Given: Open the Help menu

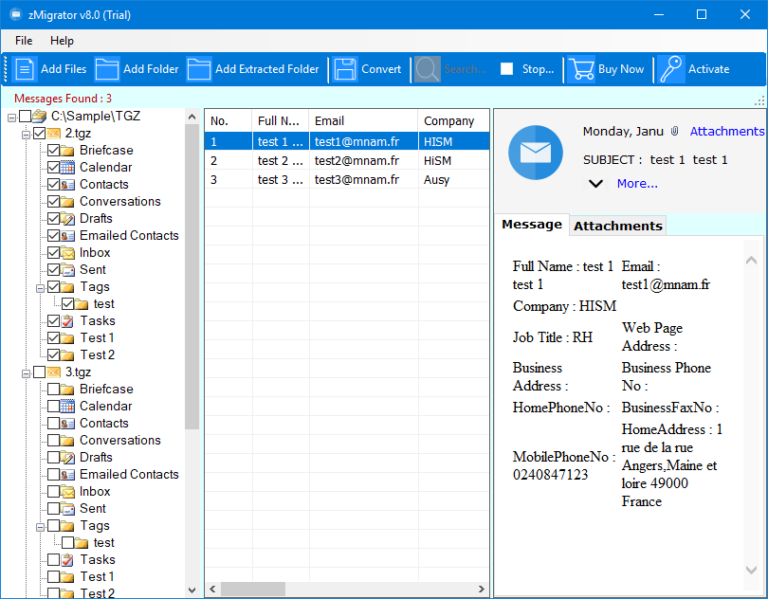Looking at the screenshot, I should [62, 41].
